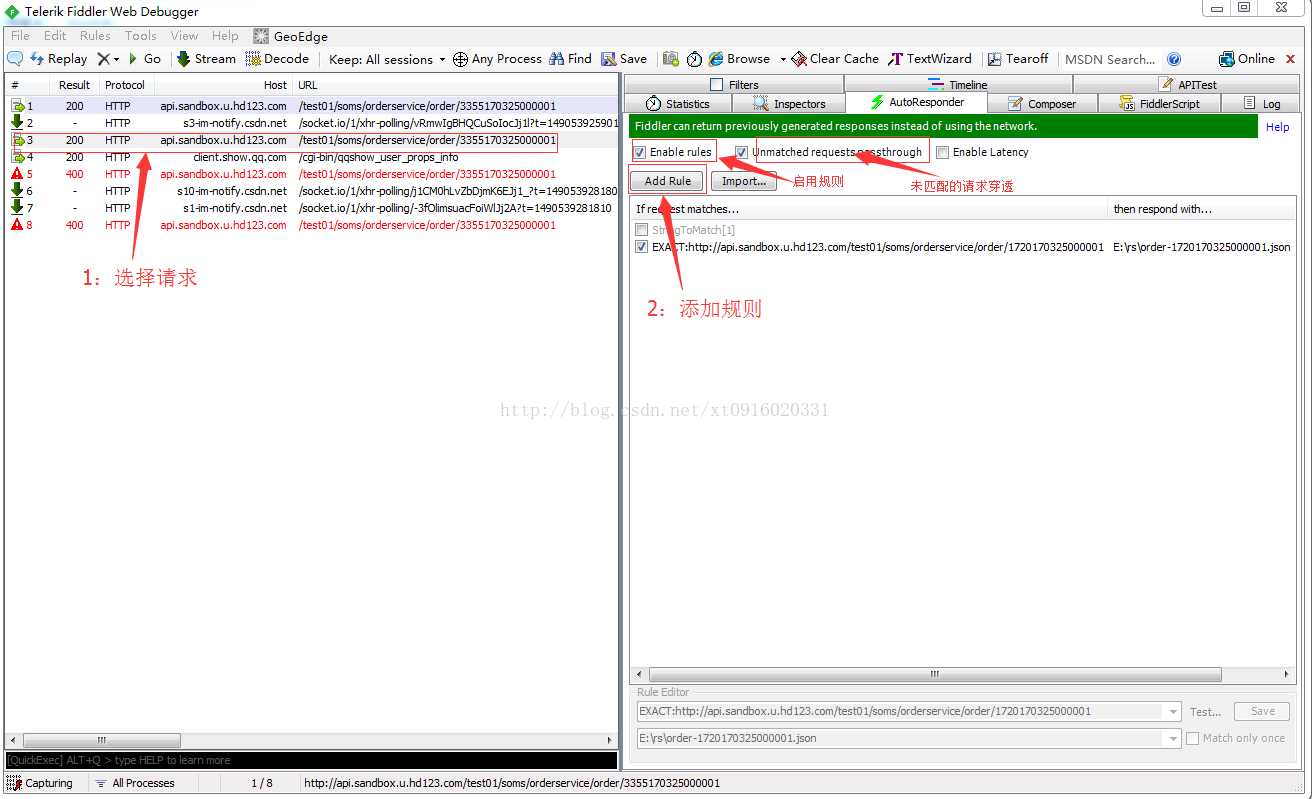Screen dimensions: 1312x799
Task: Open the Tools menu
Action: (x=140, y=35)
